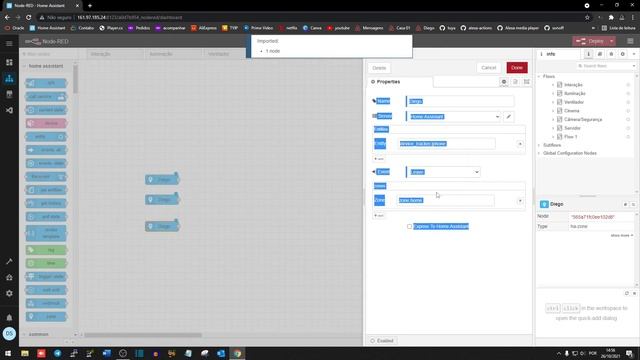Toggle enable for Câmera/Segurança flow in outline
The image size is (640, 360).
(628, 120)
